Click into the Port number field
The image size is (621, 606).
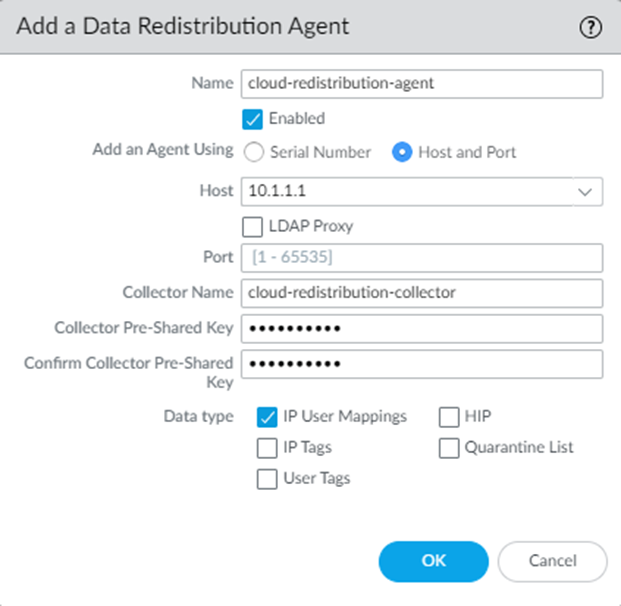click(x=420, y=258)
